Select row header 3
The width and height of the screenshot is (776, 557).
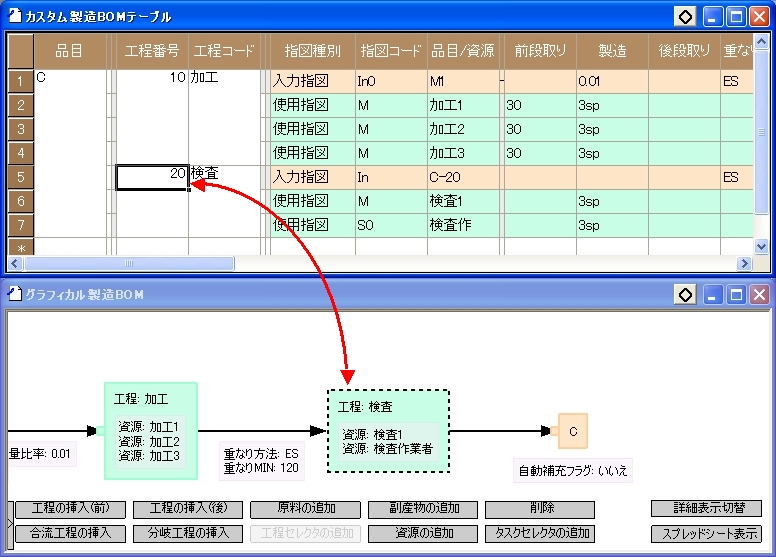click(21, 129)
